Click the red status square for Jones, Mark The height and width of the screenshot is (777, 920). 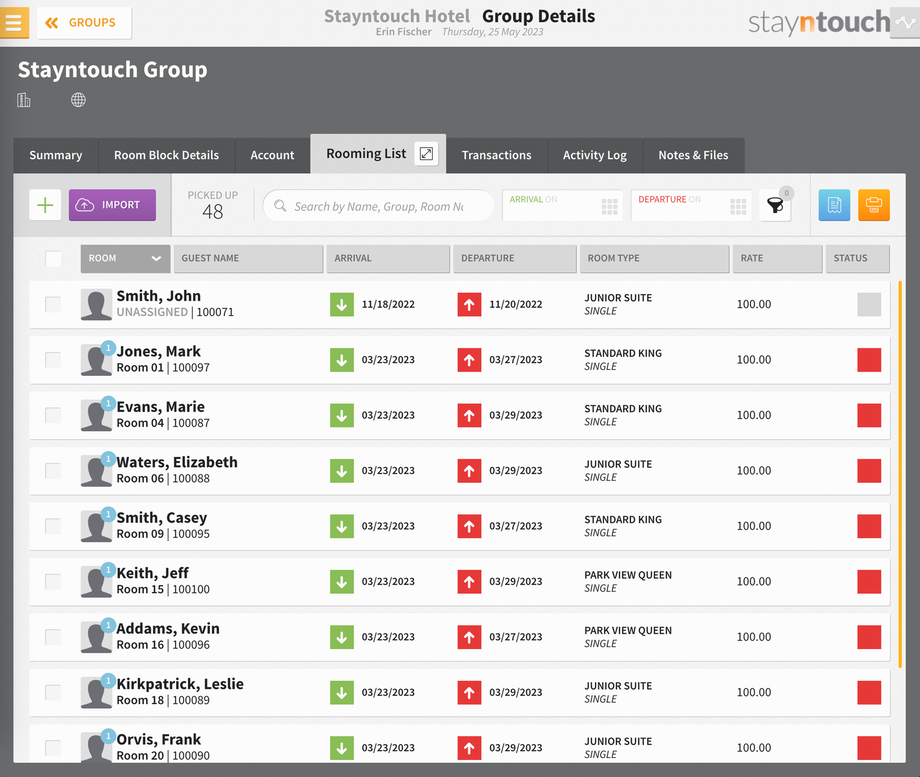pyautogui.click(x=869, y=360)
